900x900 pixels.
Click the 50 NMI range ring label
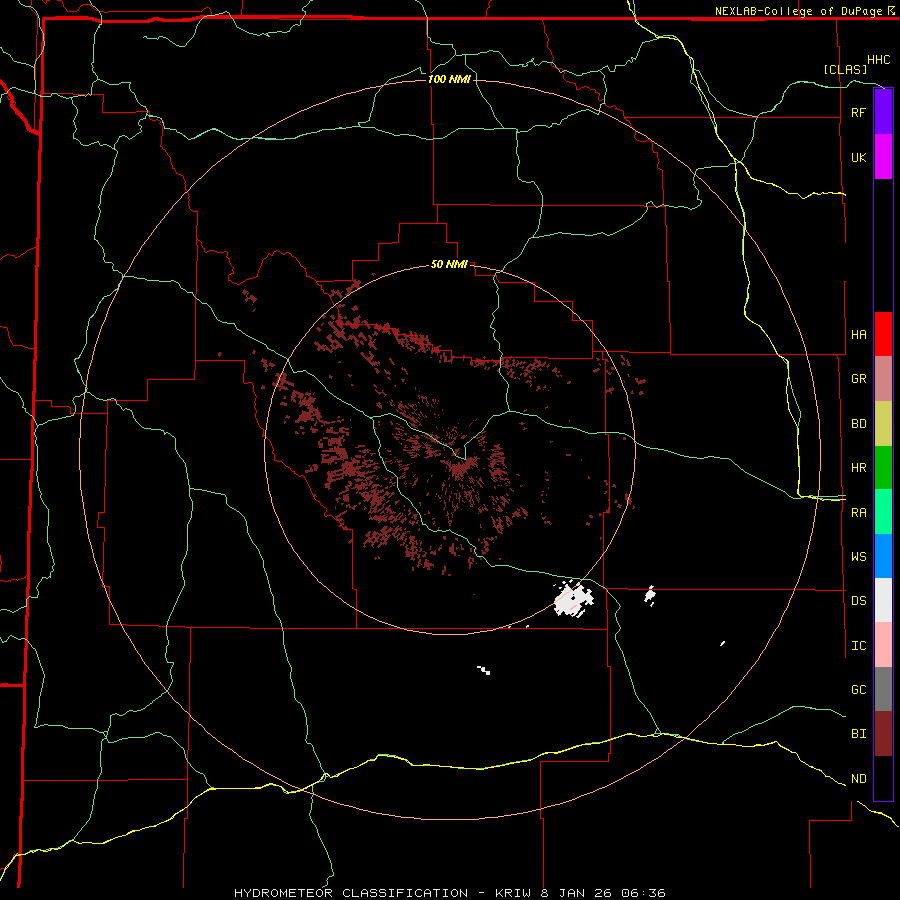[x=449, y=265]
